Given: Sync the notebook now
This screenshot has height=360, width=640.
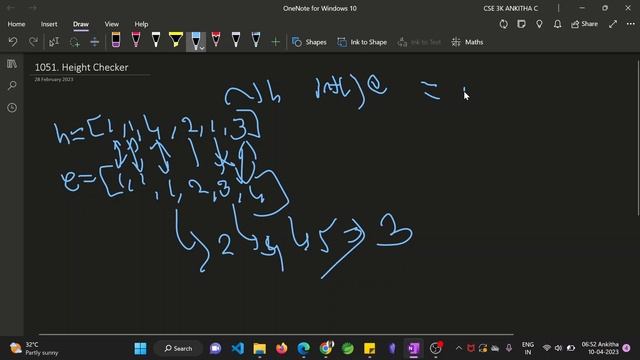Looking at the screenshot, I should click(504, 24).
